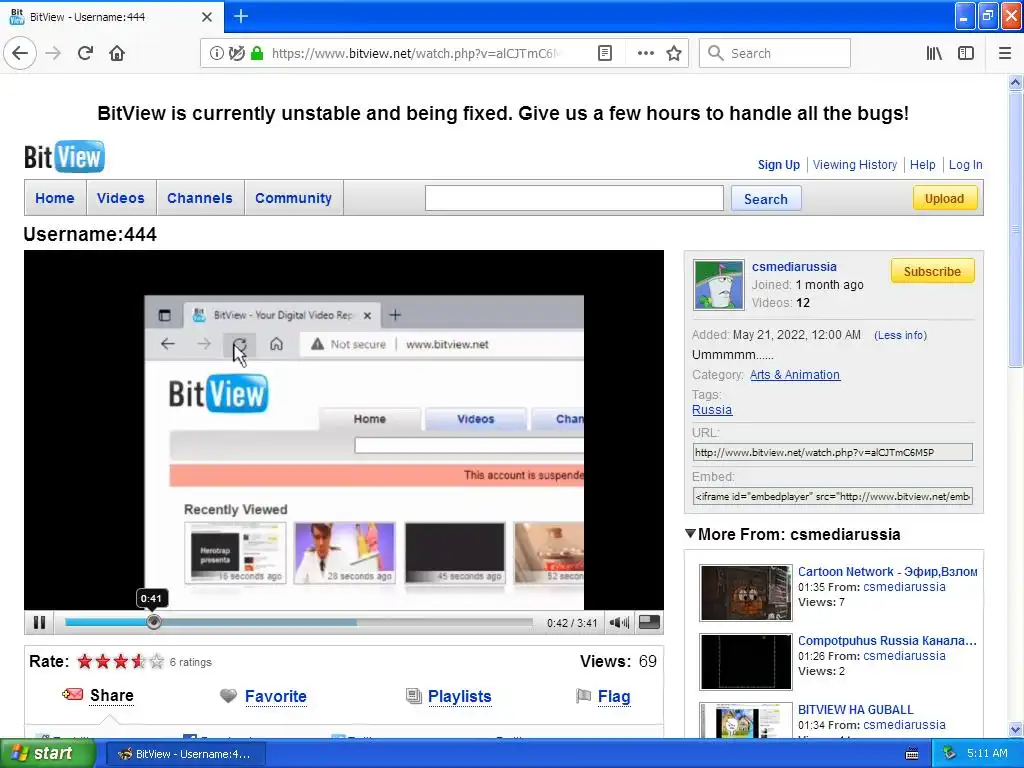
Task: Toggle the video fullscreen size icon
Action: pyautogui.click(x=649, y=622)
